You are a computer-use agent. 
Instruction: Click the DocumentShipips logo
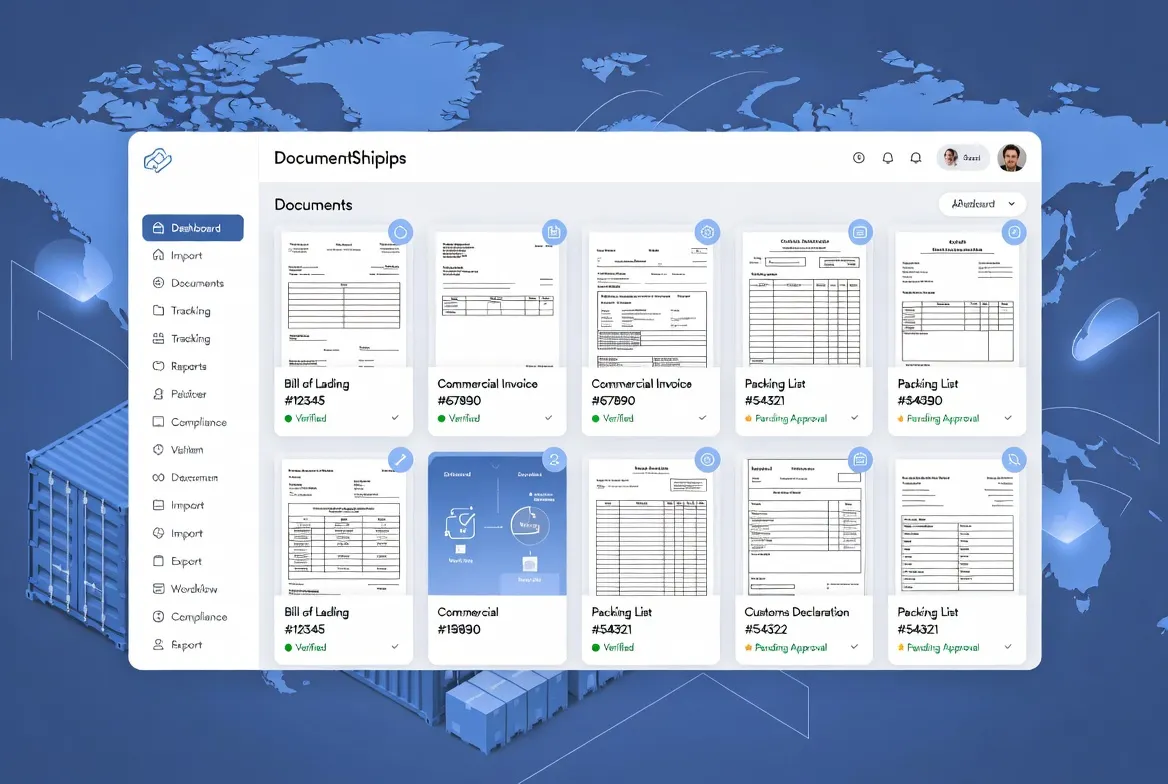(x=157, y=157)
